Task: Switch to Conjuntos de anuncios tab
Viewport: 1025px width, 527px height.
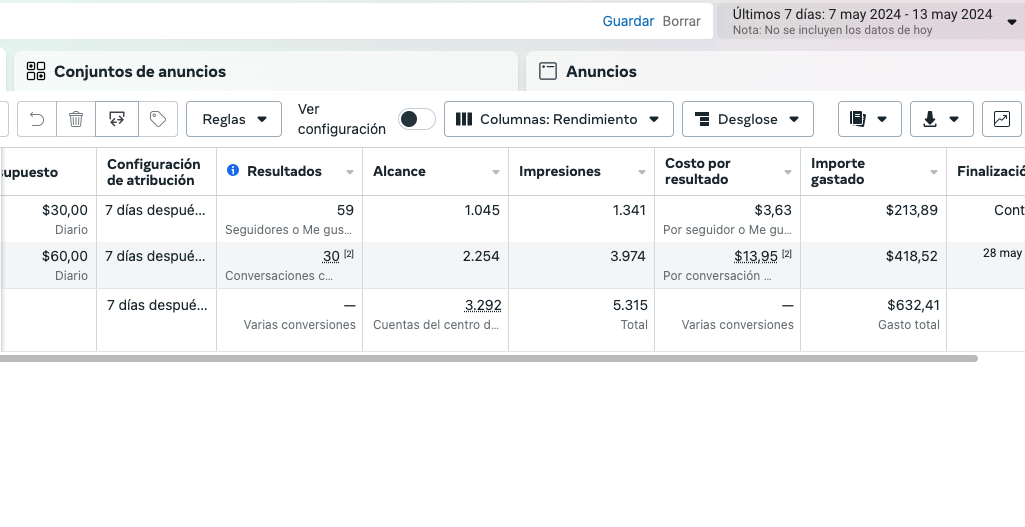Action: (x=140, y=71)
